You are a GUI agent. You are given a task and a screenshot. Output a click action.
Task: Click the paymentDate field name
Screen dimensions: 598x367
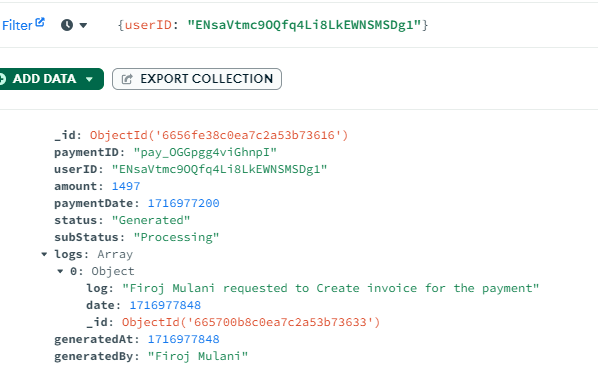[94, 203]
